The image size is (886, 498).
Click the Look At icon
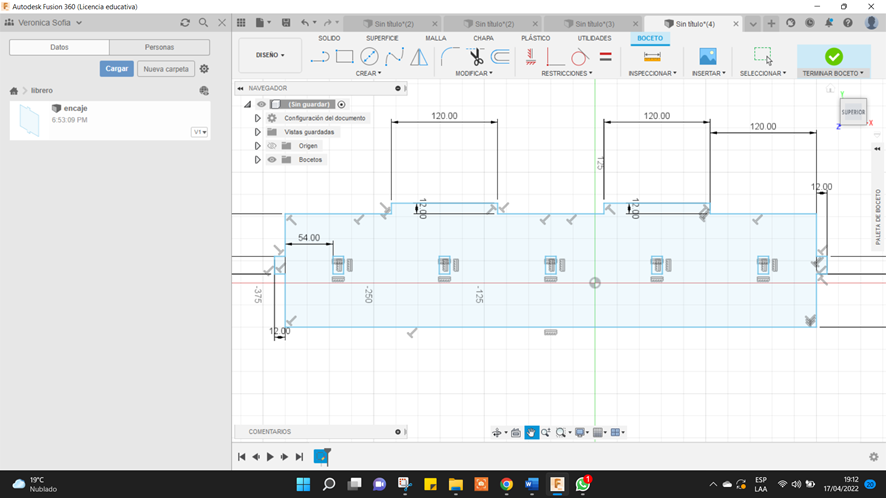click(x=516, y=432)
